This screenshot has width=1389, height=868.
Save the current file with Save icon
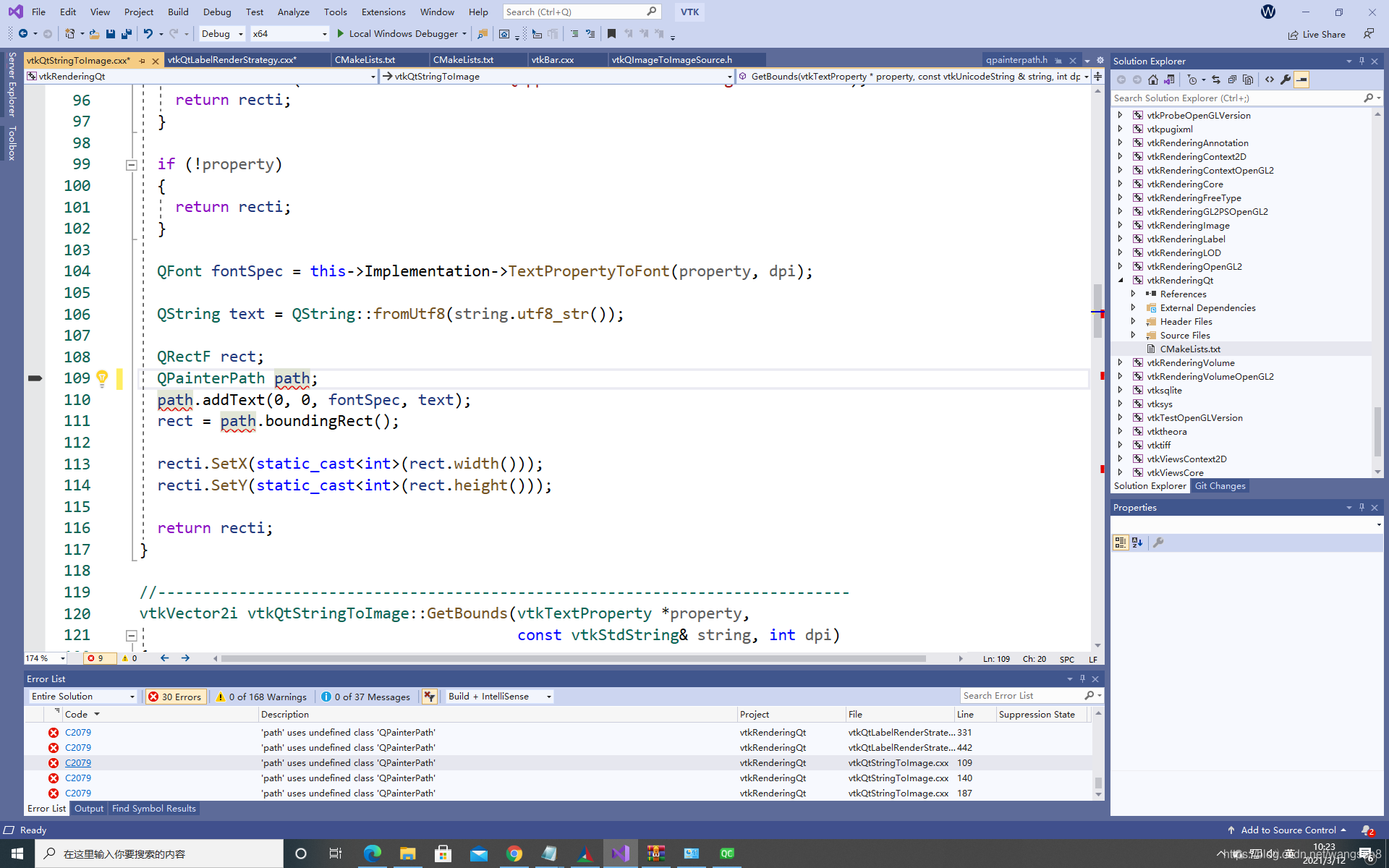111,33
